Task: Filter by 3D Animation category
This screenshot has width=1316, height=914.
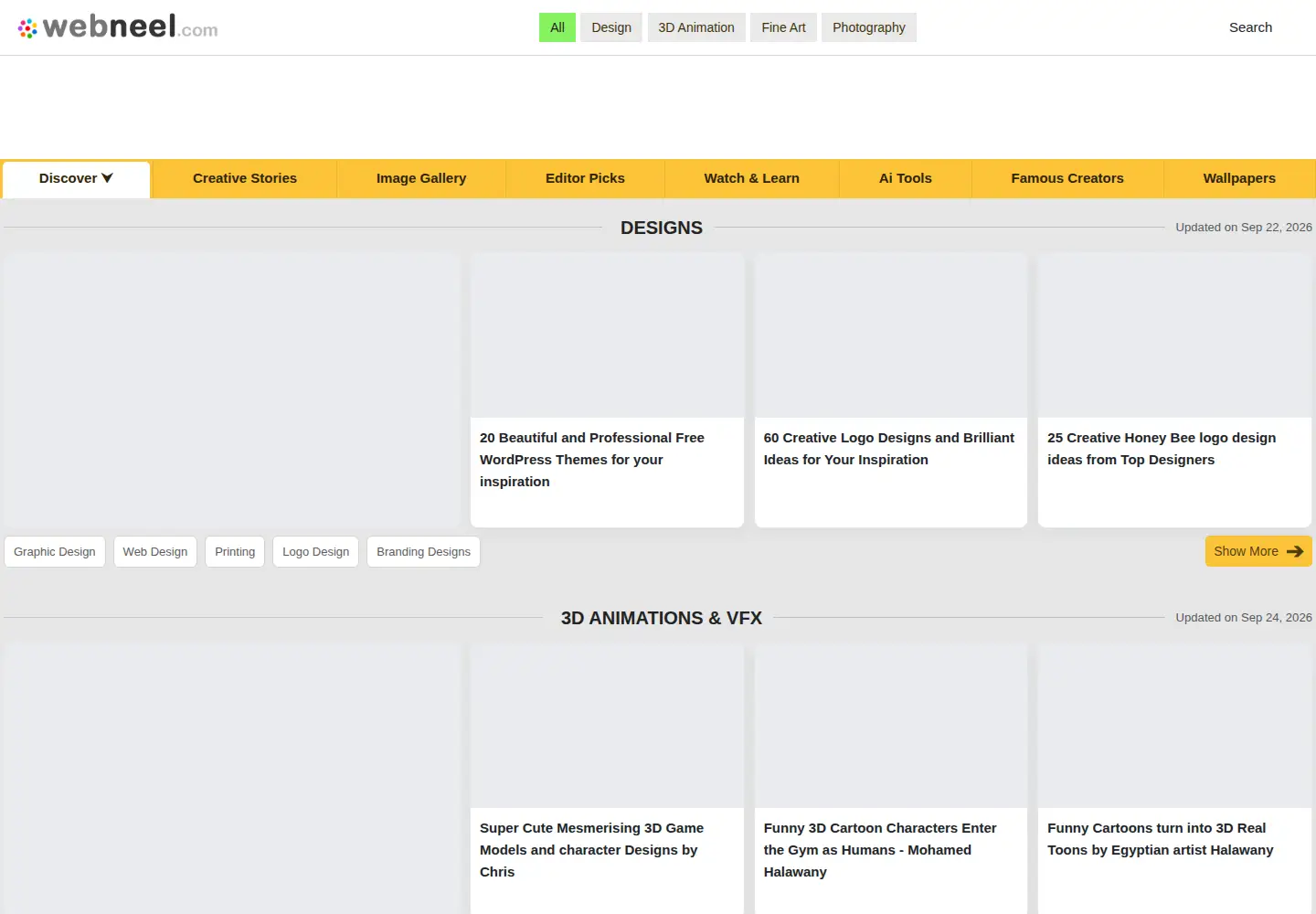Action: [x=696, y=27]
